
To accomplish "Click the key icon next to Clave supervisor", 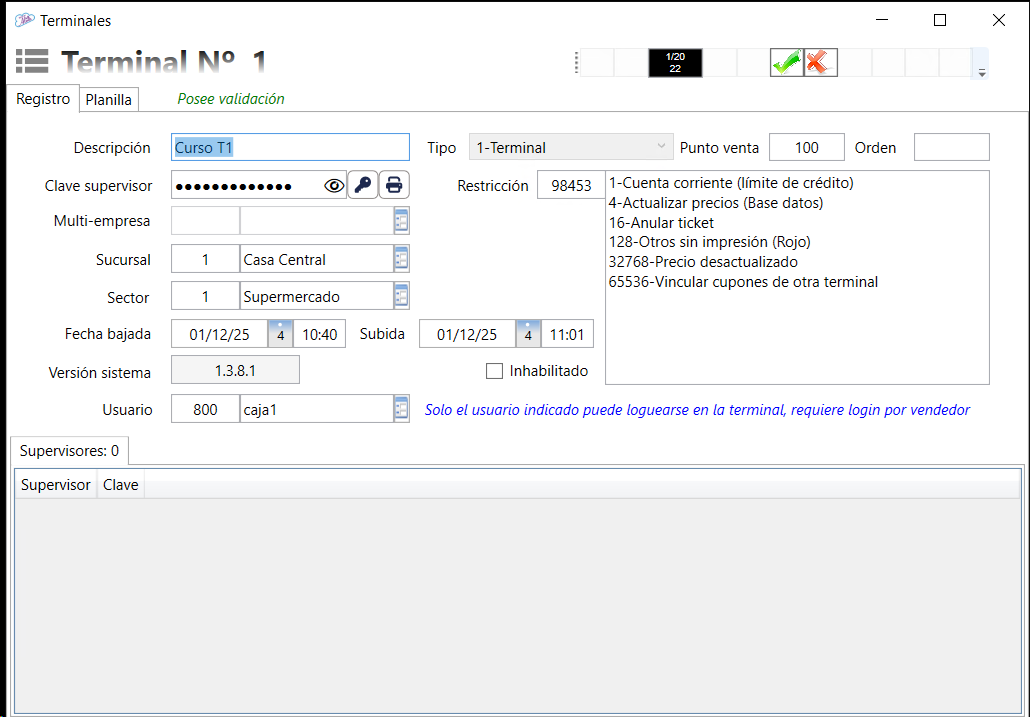I will click(363, 185).
